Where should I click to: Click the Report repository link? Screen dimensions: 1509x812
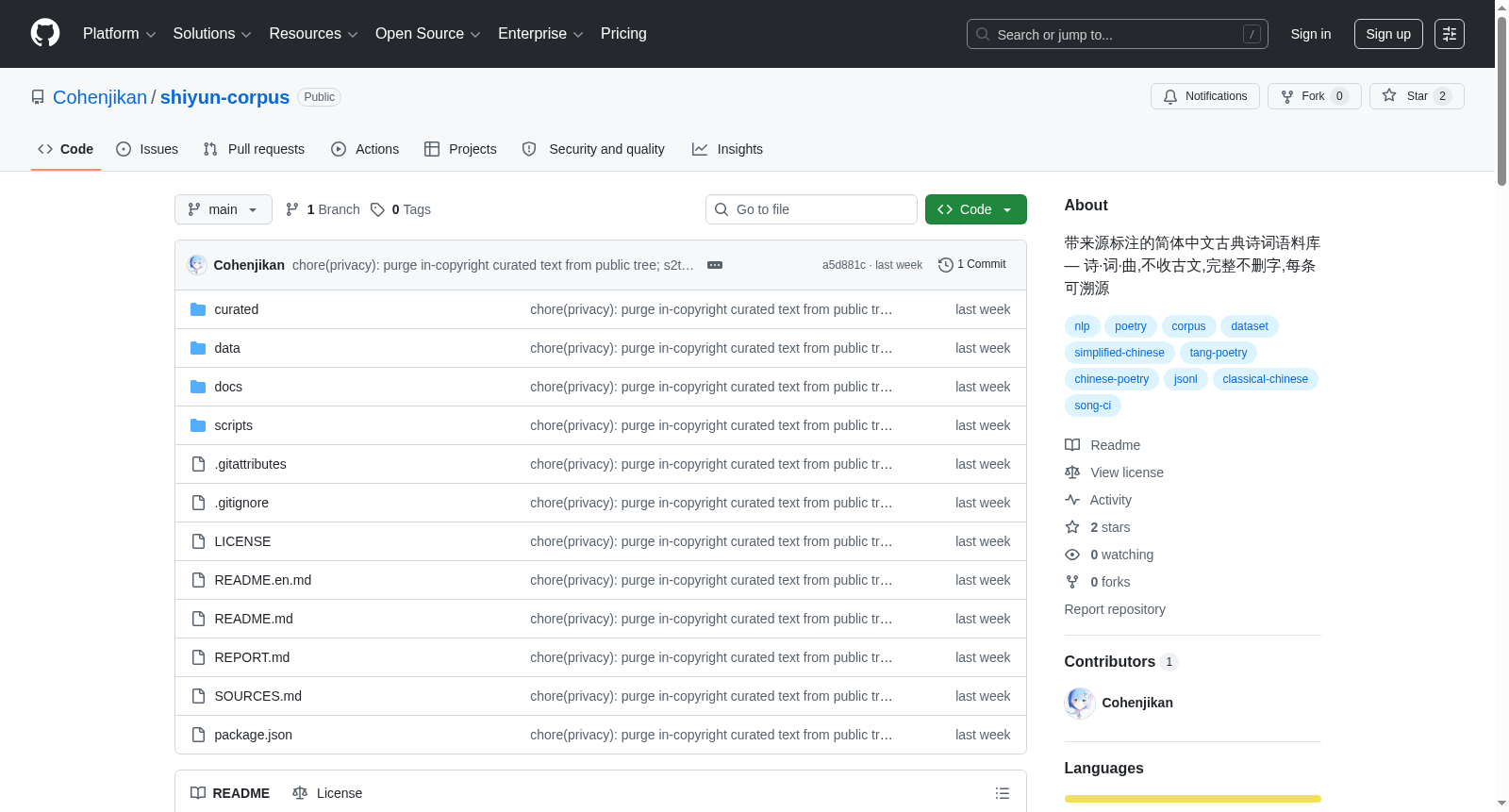tap(1115, 609)
